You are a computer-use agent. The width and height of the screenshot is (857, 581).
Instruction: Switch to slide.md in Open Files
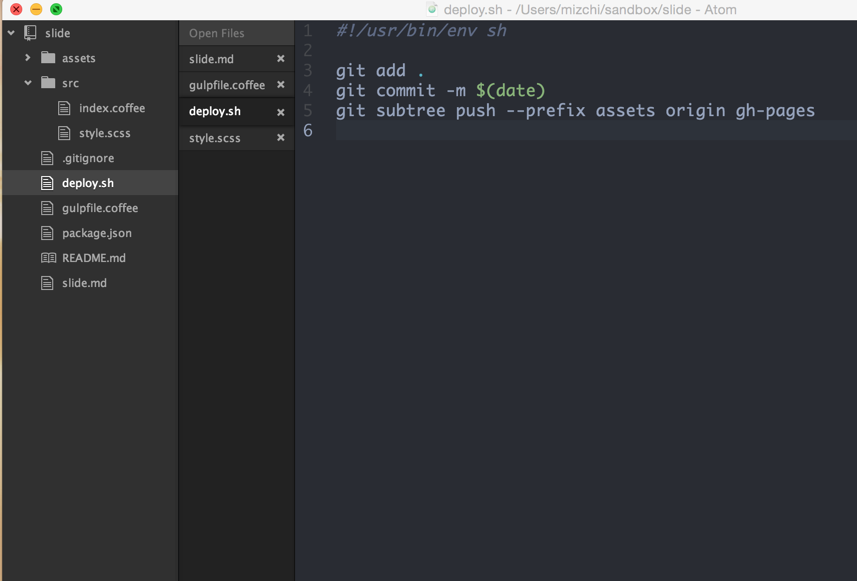tap(210, 59)
